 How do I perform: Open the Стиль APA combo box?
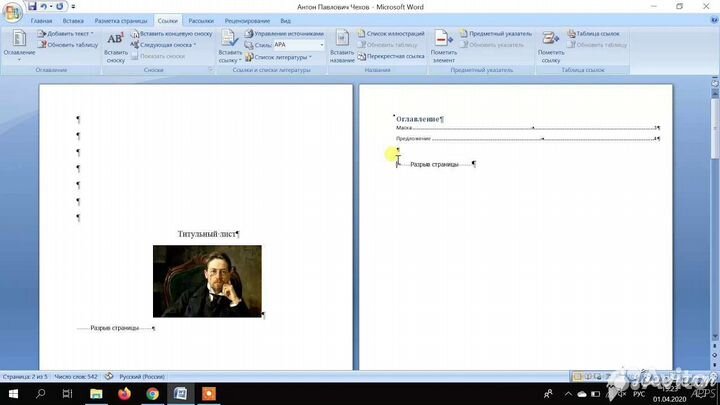(299, 45)
